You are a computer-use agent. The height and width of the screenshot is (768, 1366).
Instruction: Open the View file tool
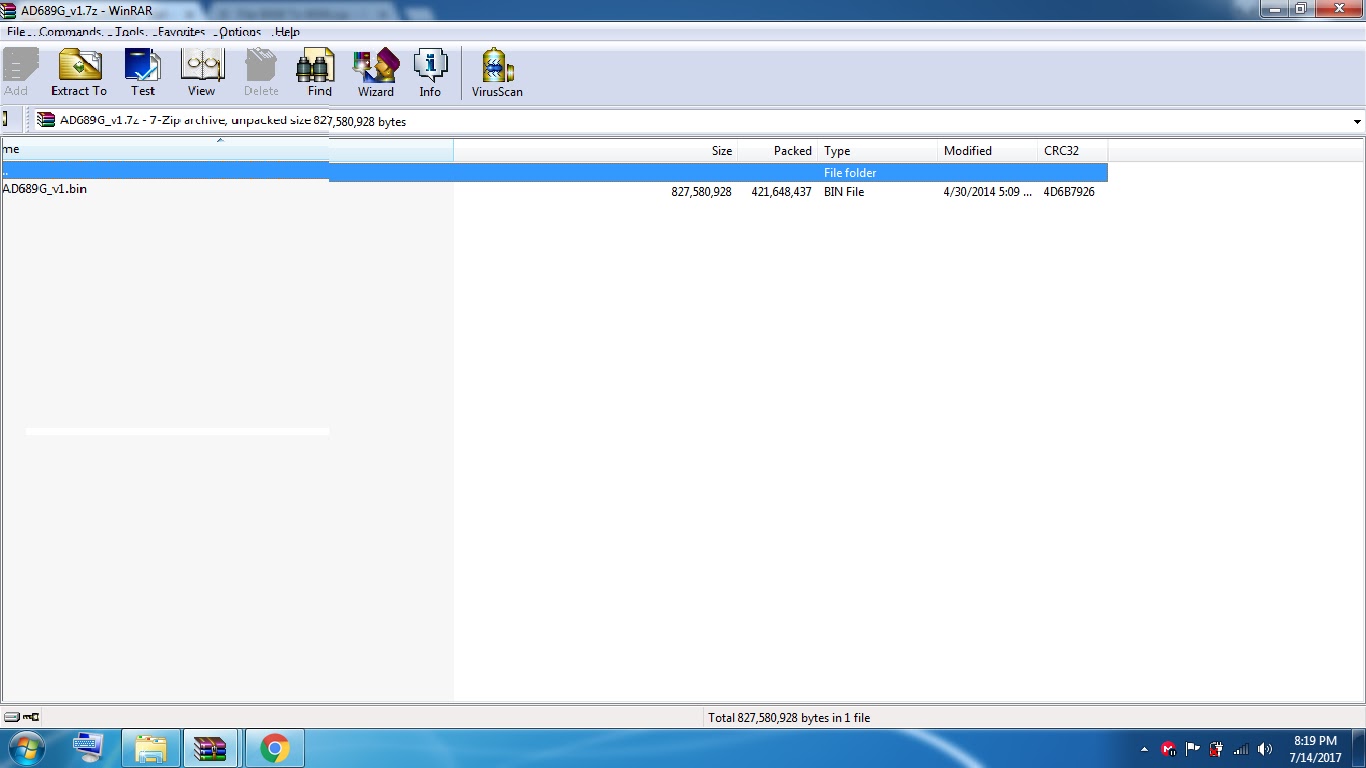coord(201,73)
